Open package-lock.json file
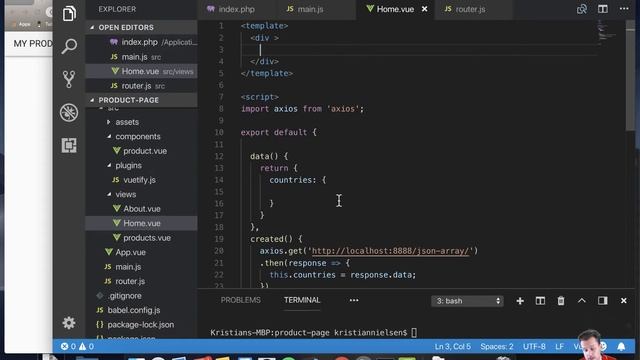640x360 pixels. click(x=141, y=325)
